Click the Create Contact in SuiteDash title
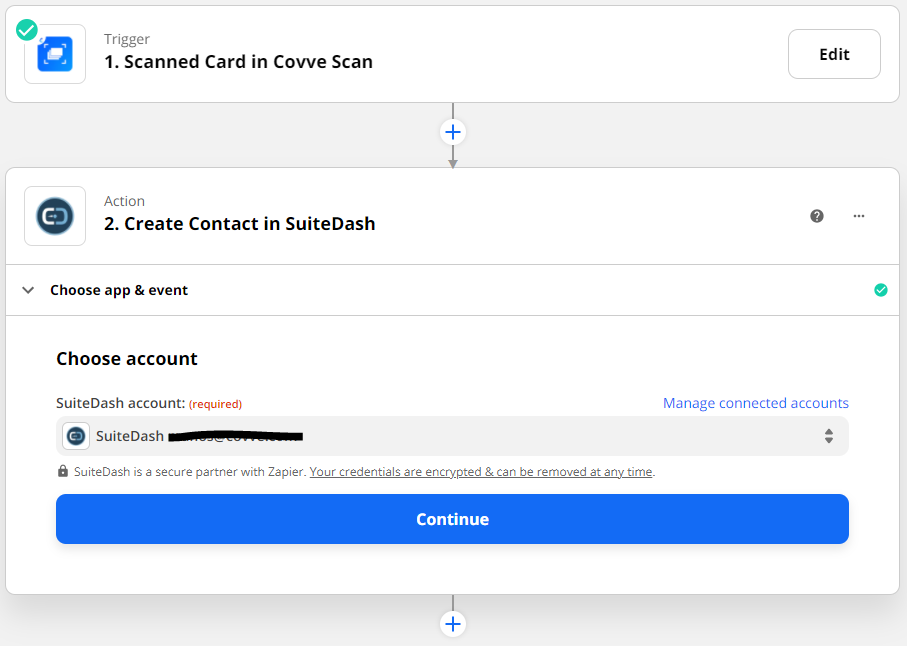The width and height of the screenshot is (907, 646). [x=239, y=224]
